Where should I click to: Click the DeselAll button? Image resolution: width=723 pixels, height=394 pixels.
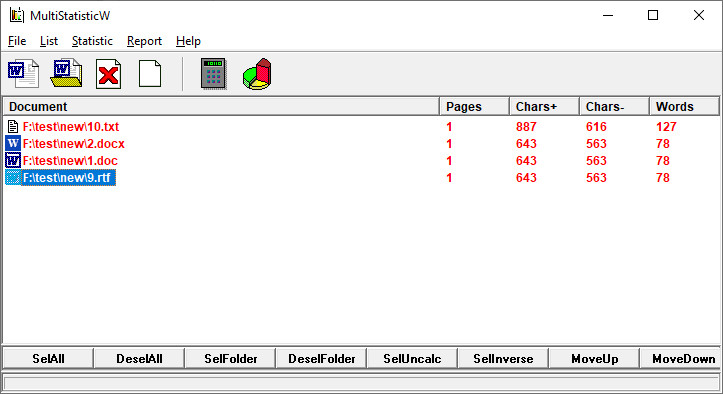point(139,358)
